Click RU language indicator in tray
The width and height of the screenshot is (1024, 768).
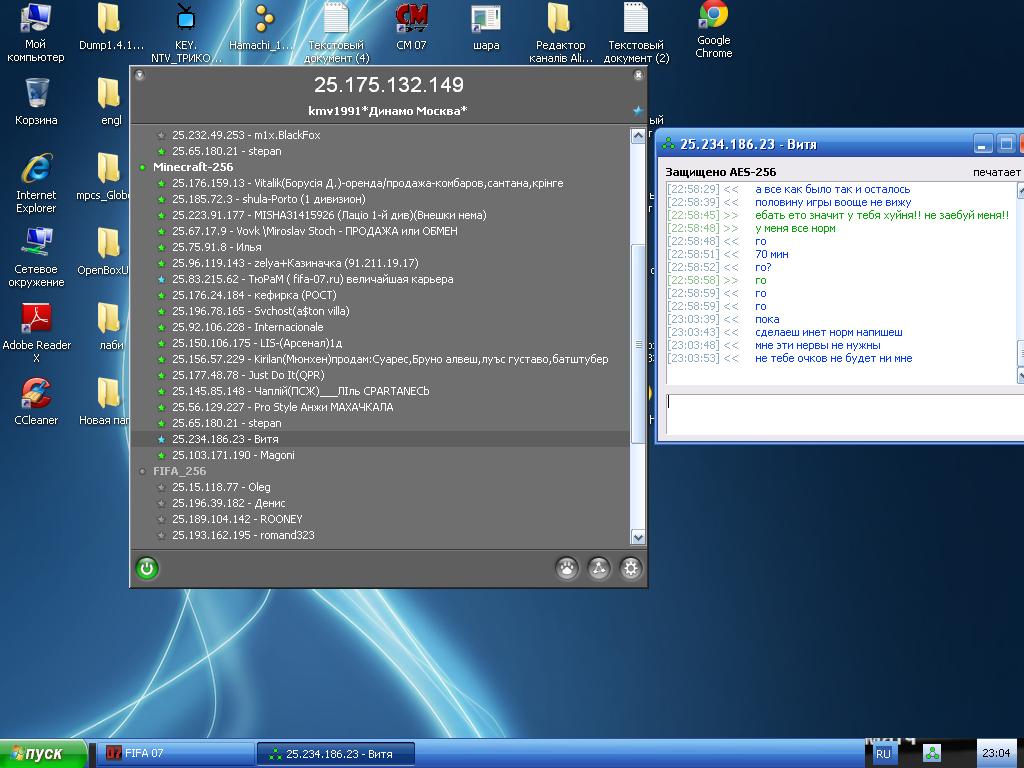click(x=883, y=754)
